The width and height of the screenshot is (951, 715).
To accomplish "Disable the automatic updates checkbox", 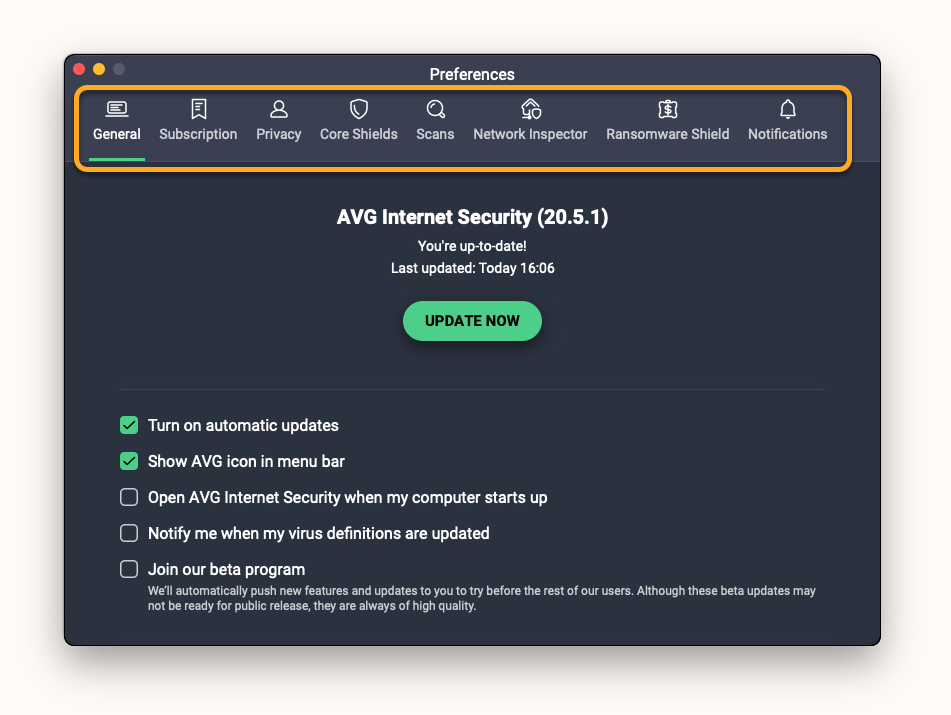I will (x=129, y=425).
